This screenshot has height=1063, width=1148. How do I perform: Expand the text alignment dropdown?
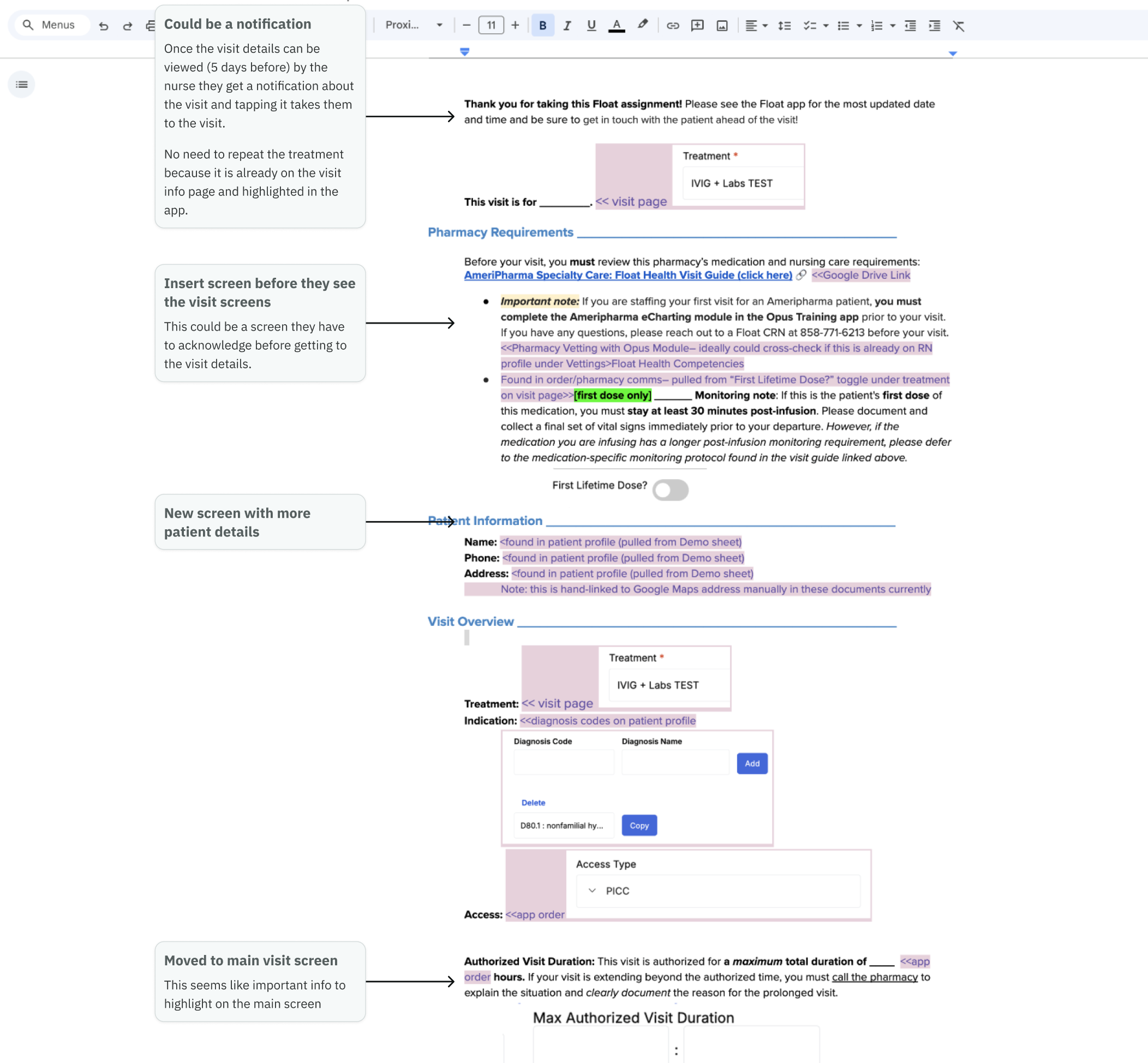pyautogui.click(x=765, y=25)
